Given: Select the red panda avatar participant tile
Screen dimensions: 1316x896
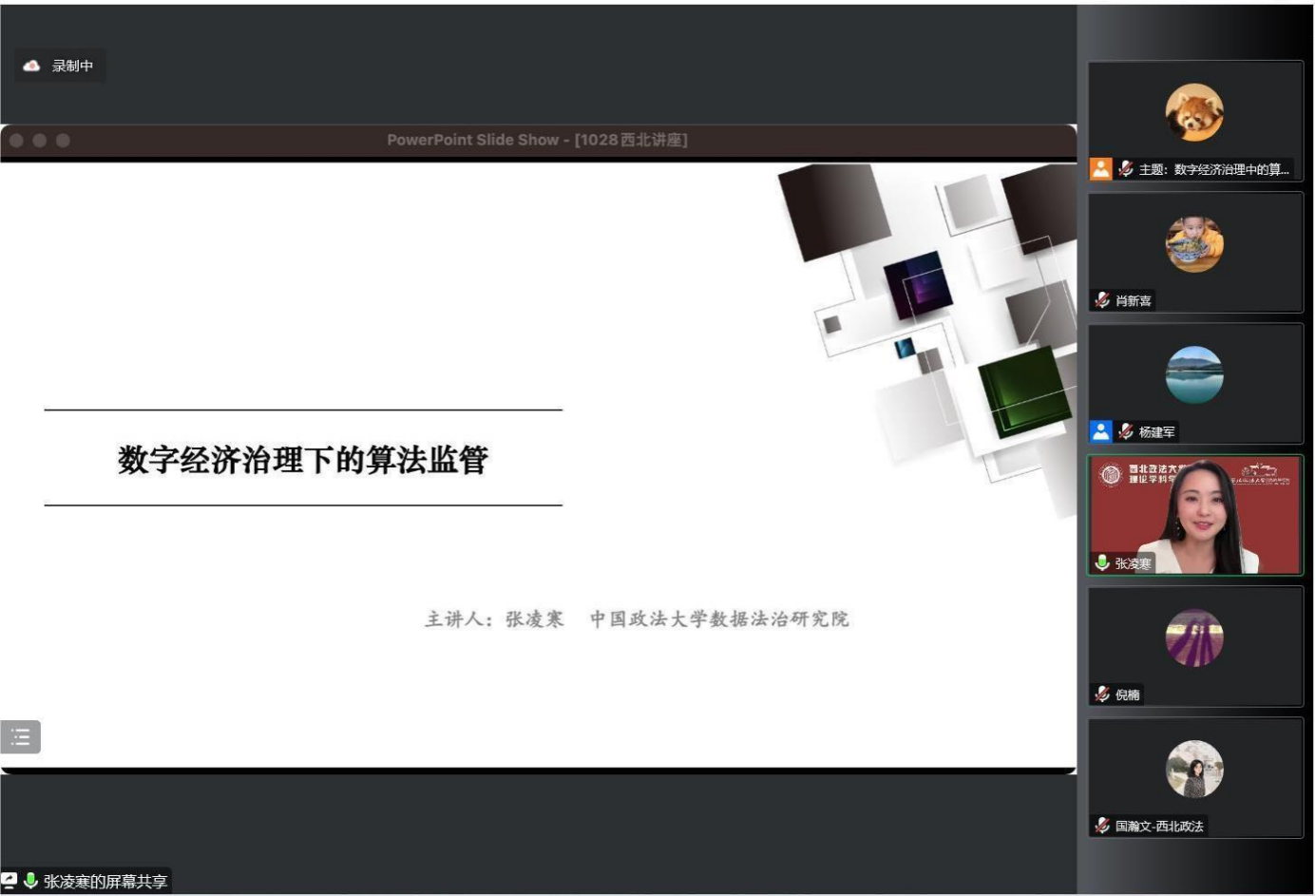Looking at the screenshot, I should pos(1194,112).
